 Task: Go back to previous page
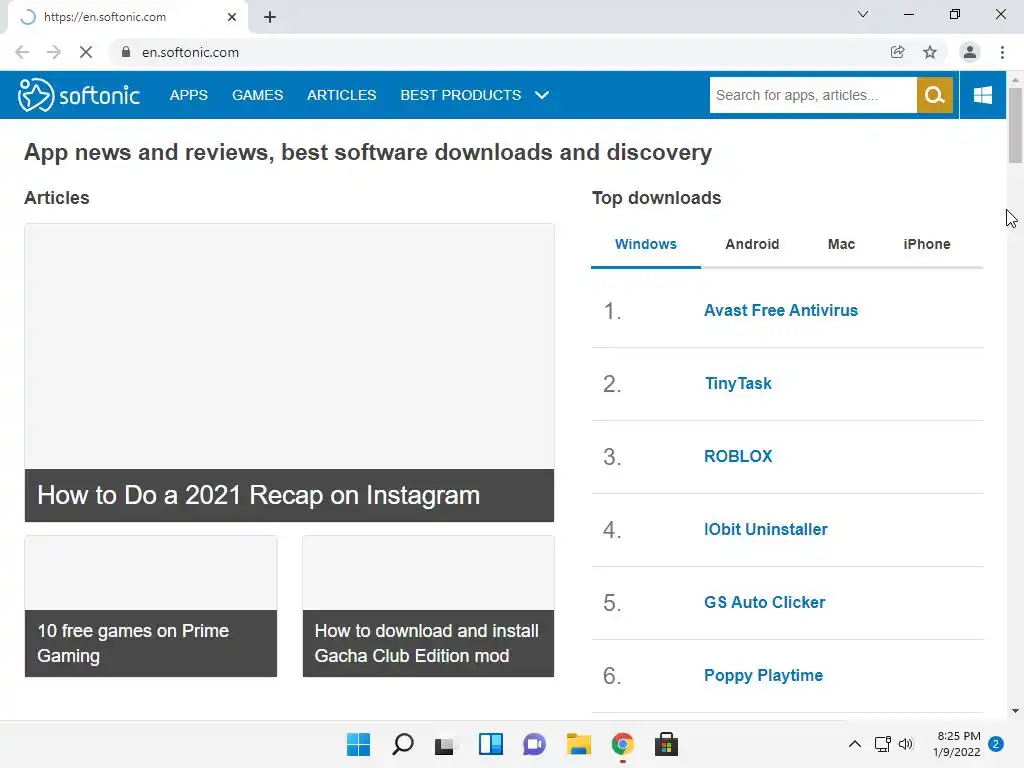(x=22, y=52)
